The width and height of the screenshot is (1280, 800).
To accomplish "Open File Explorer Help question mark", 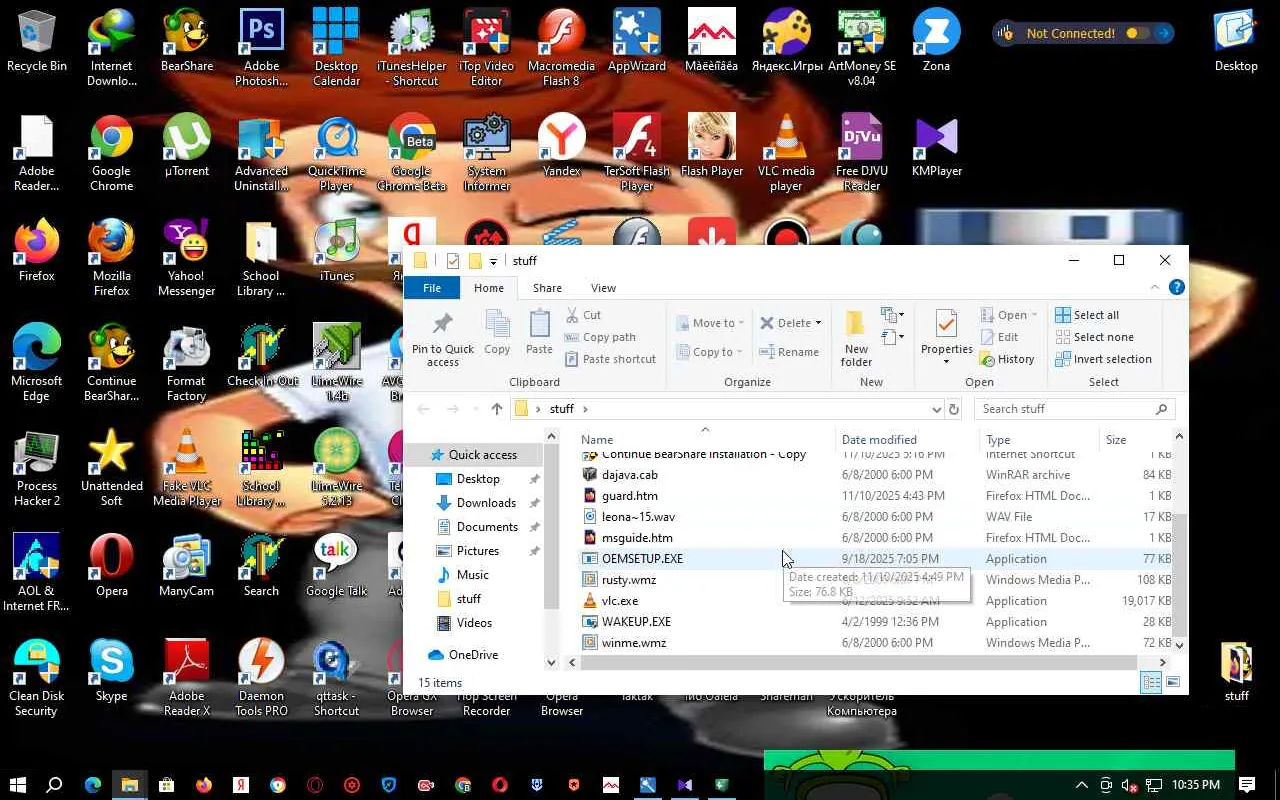I will point(1177,288).
